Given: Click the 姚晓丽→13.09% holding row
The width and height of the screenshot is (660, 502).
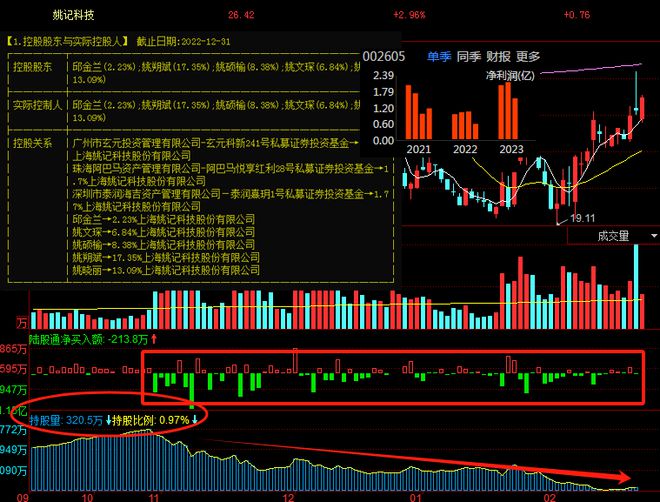Looking at the screenshot, I should point(166,270).
